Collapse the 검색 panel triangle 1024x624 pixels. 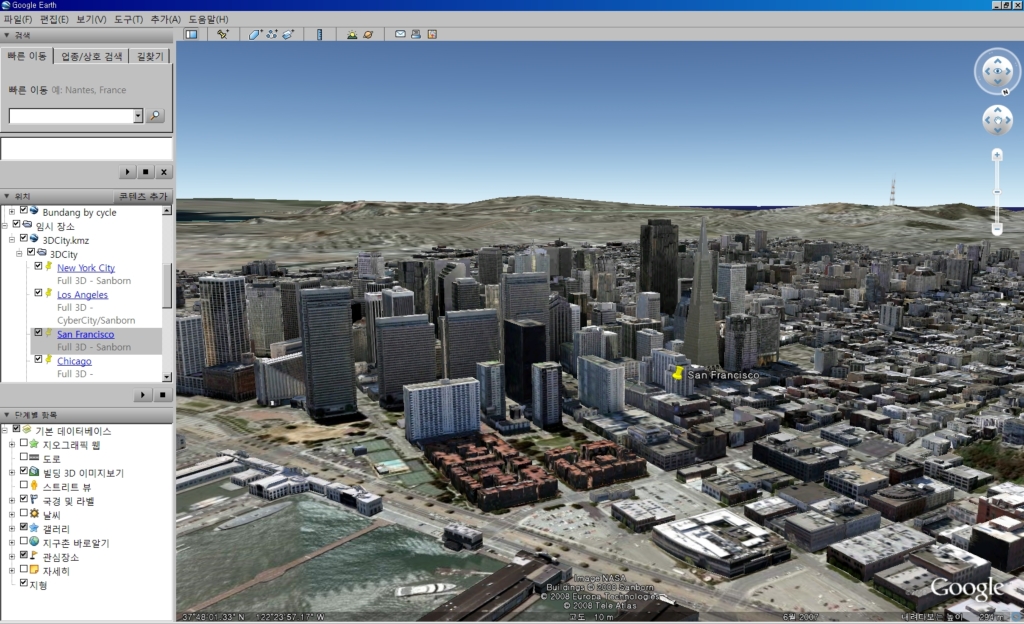pyautogui.click(x=7, y=35)
